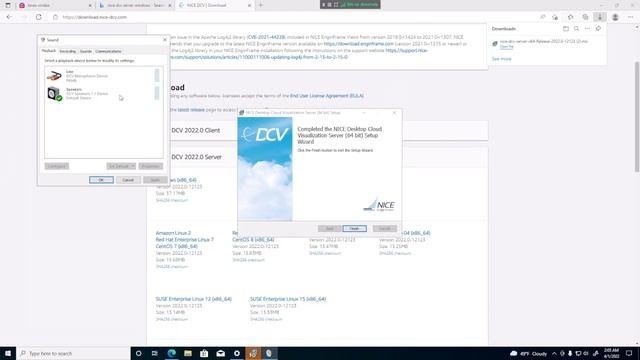Expand the DCV 2022.0 Server section
640x360 pixels.
coord(196,157)
